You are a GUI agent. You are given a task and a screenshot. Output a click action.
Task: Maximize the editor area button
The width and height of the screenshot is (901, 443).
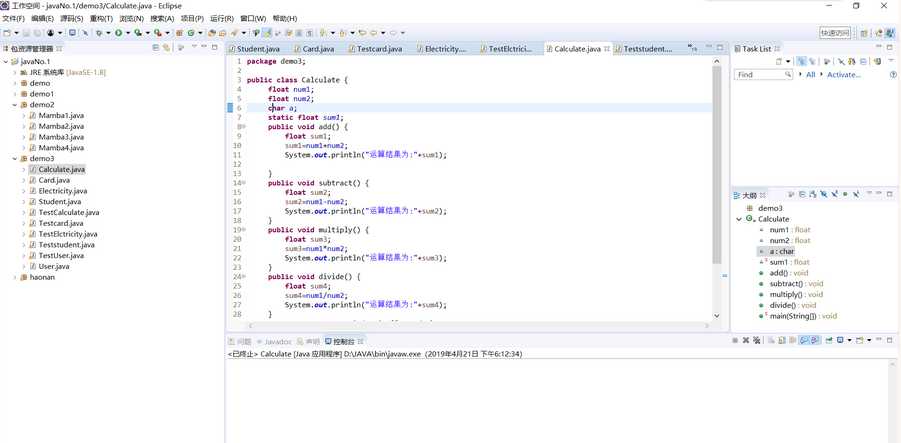coord(720,48)
